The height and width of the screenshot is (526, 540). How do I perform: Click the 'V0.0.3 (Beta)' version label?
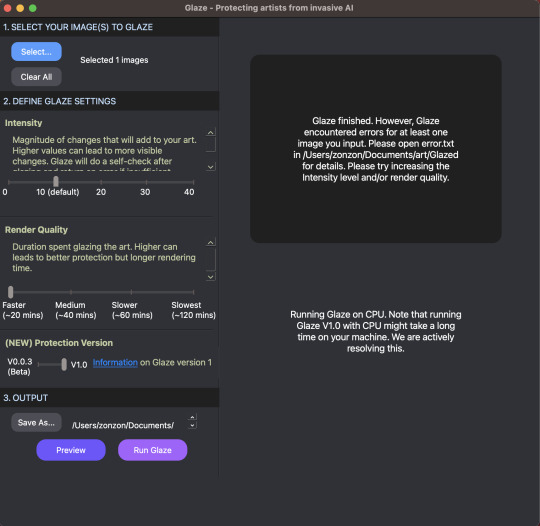click(x=20, y=367)
